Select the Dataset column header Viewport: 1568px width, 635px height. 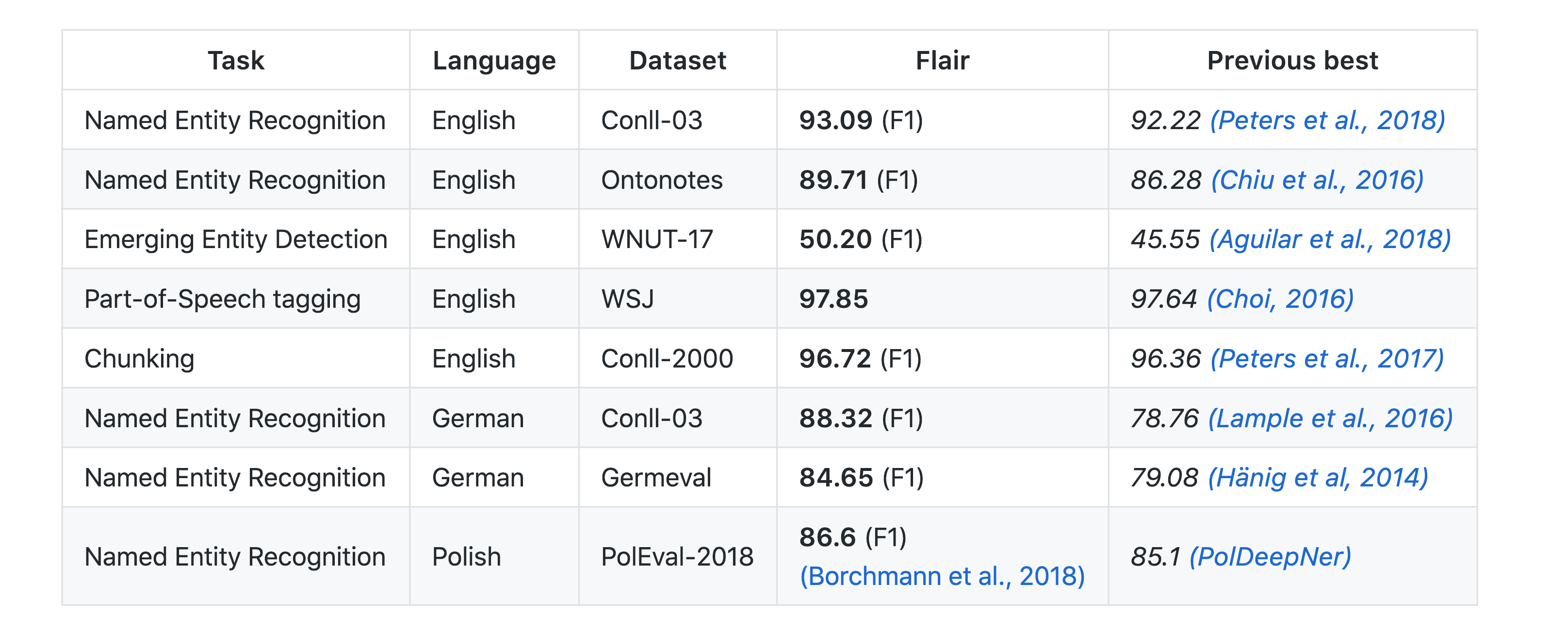pos(677,61)
